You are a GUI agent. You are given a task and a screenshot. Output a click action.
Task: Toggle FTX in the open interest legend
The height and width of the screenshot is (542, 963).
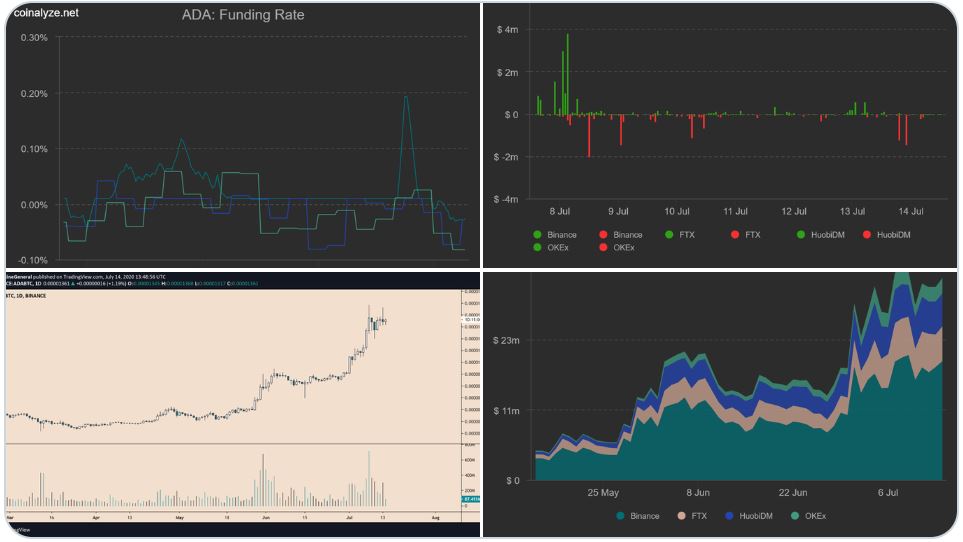692,516
